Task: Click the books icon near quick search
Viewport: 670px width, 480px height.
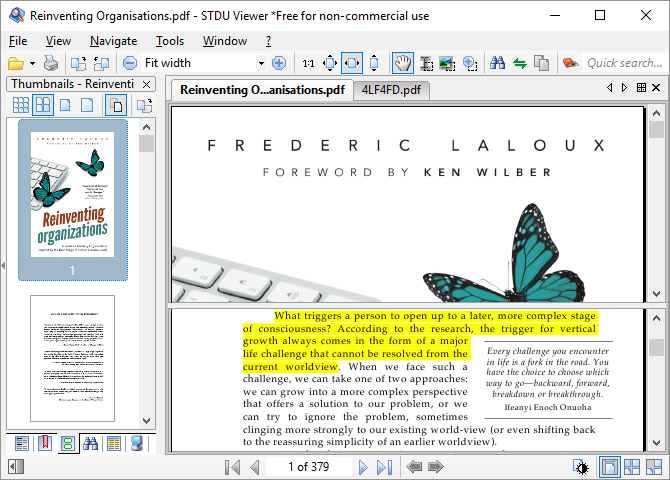Action: tap(570, 63)
